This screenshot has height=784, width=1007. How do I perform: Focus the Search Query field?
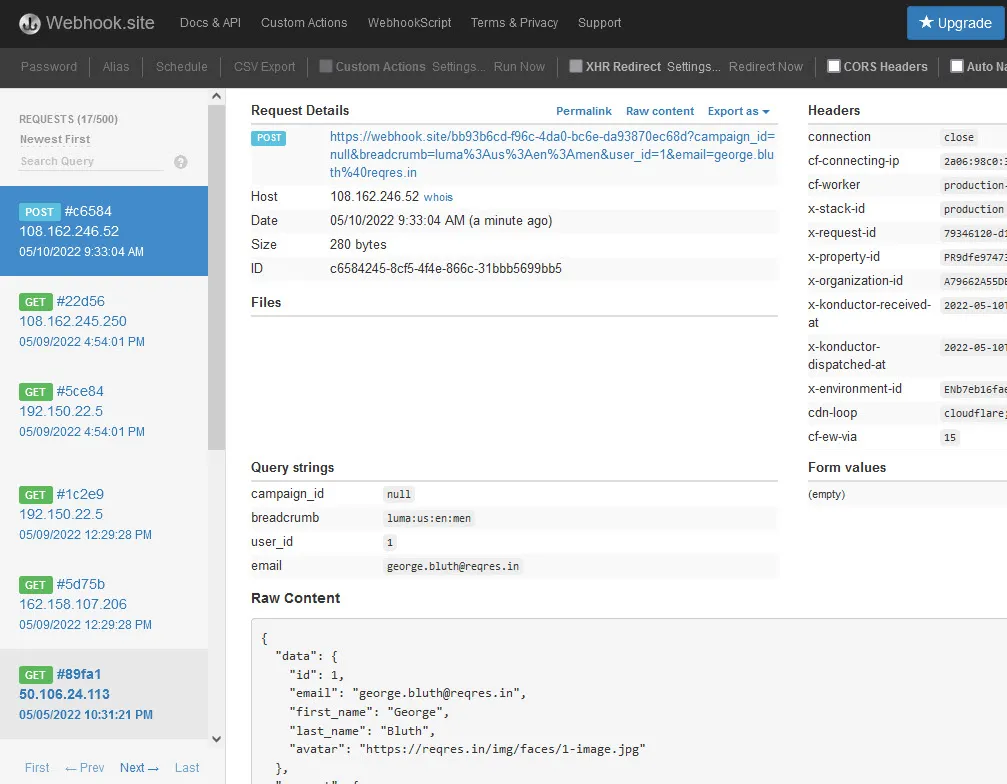point(91,162)
